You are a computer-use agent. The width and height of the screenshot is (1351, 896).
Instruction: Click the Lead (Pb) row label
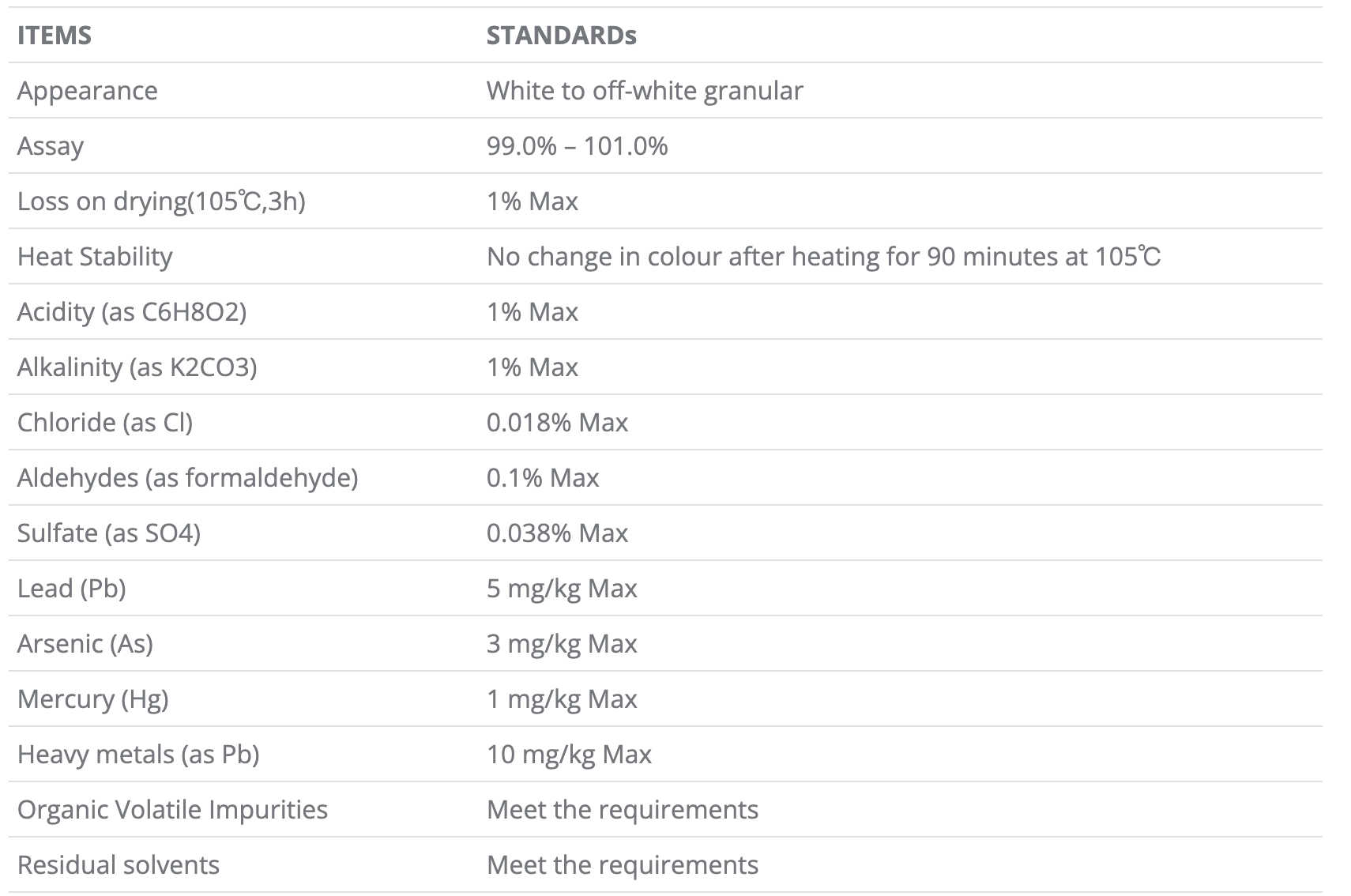coord(72,589)
